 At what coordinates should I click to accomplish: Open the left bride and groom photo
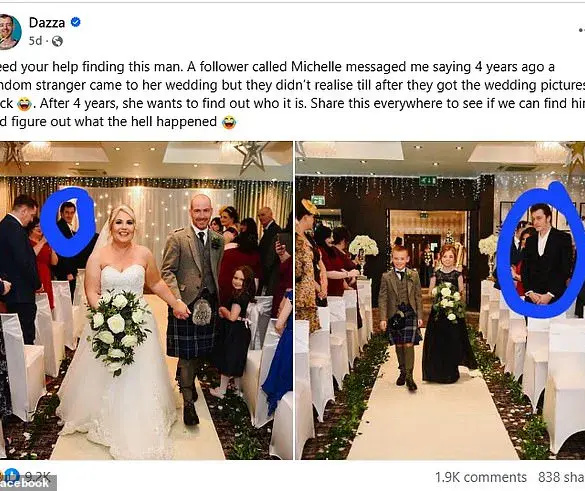tap(146, 300)
